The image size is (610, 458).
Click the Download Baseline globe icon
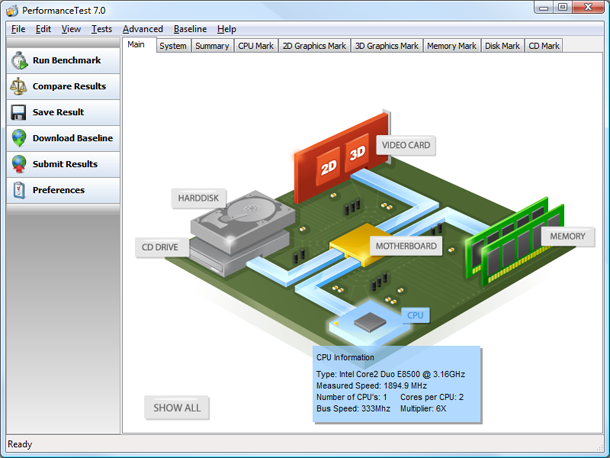[19, 139]
